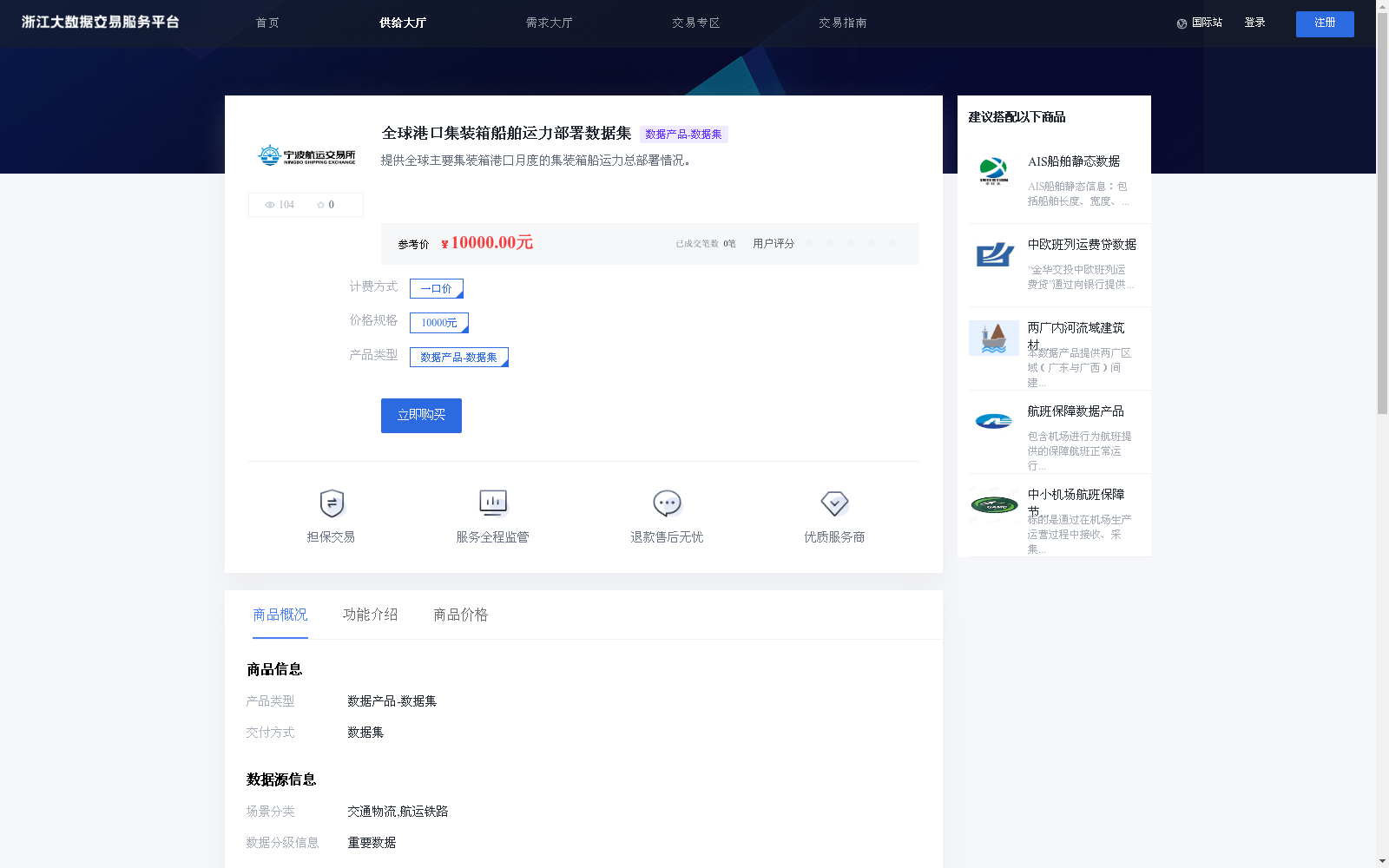This screenshot has height=868, width=1389.
Task: Click the 优质服务商 diamond icon
Action: point(834,503)
